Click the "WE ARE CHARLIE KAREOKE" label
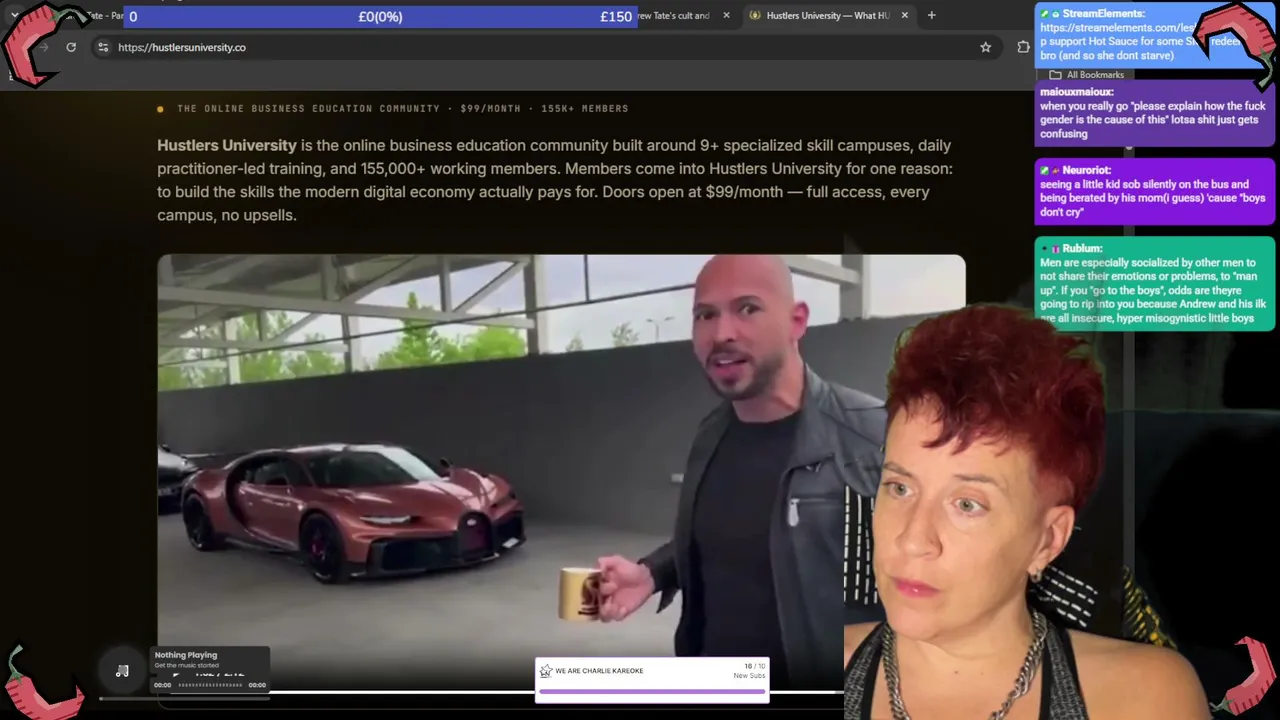 599,671
